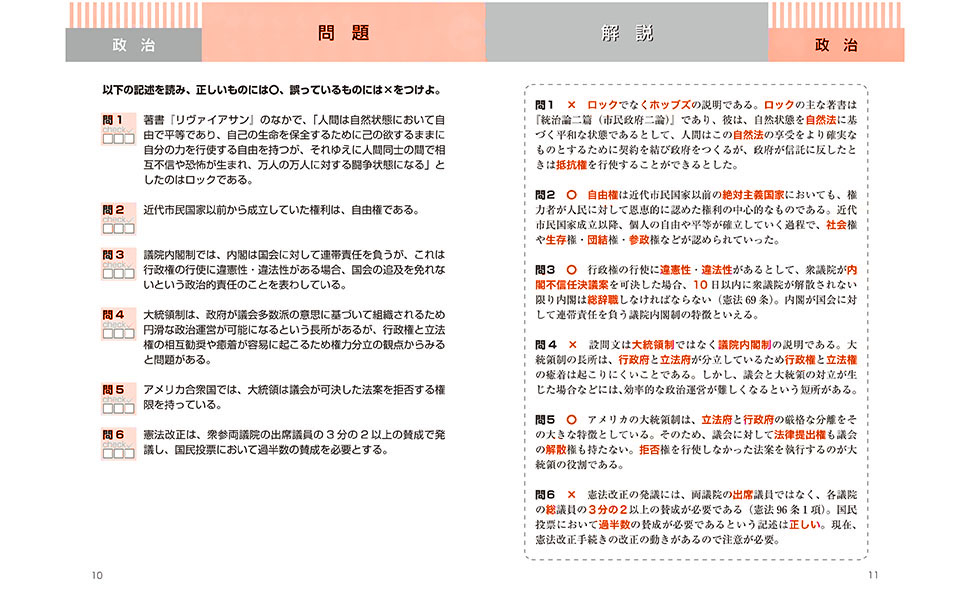Click the 問1 label on the 問題 page
The image size is (970, 600).
click(113, 120)
